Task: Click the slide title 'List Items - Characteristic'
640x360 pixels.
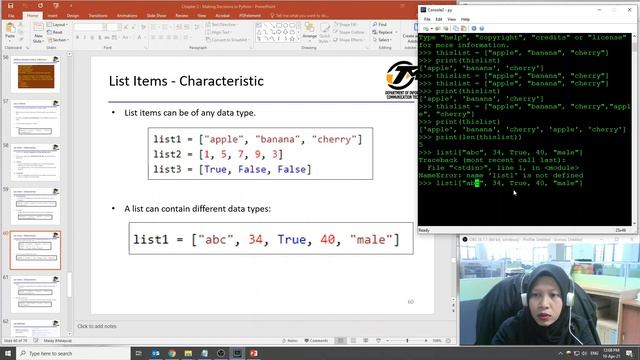Action: point(186,81)
